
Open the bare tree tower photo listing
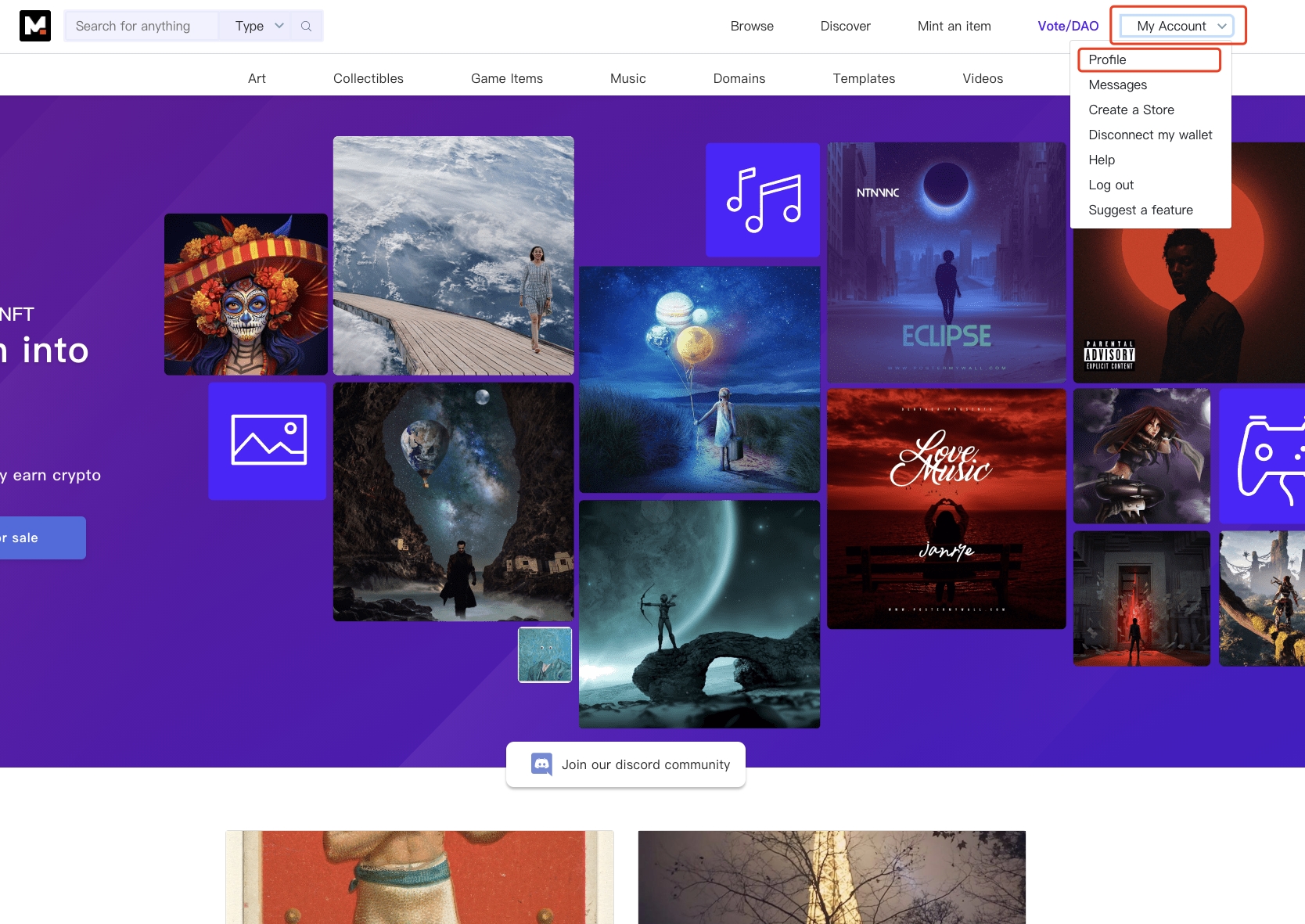pyautogui.click(x=832, y=877)
